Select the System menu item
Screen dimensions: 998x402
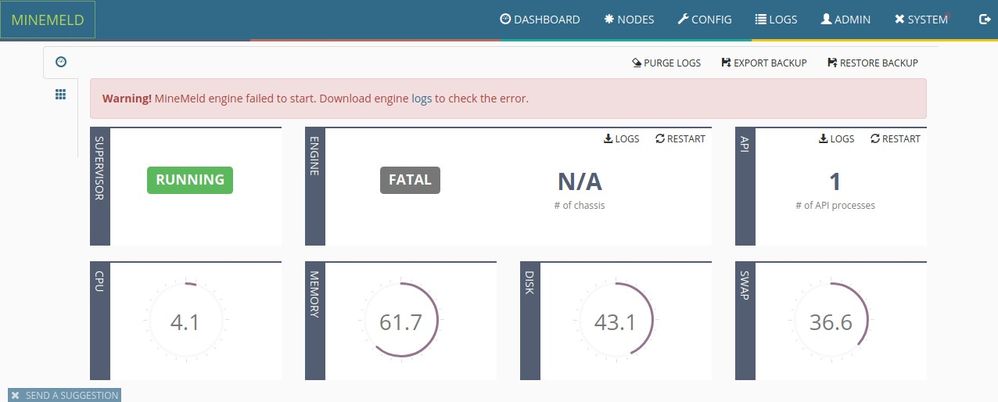pos(920,19)
